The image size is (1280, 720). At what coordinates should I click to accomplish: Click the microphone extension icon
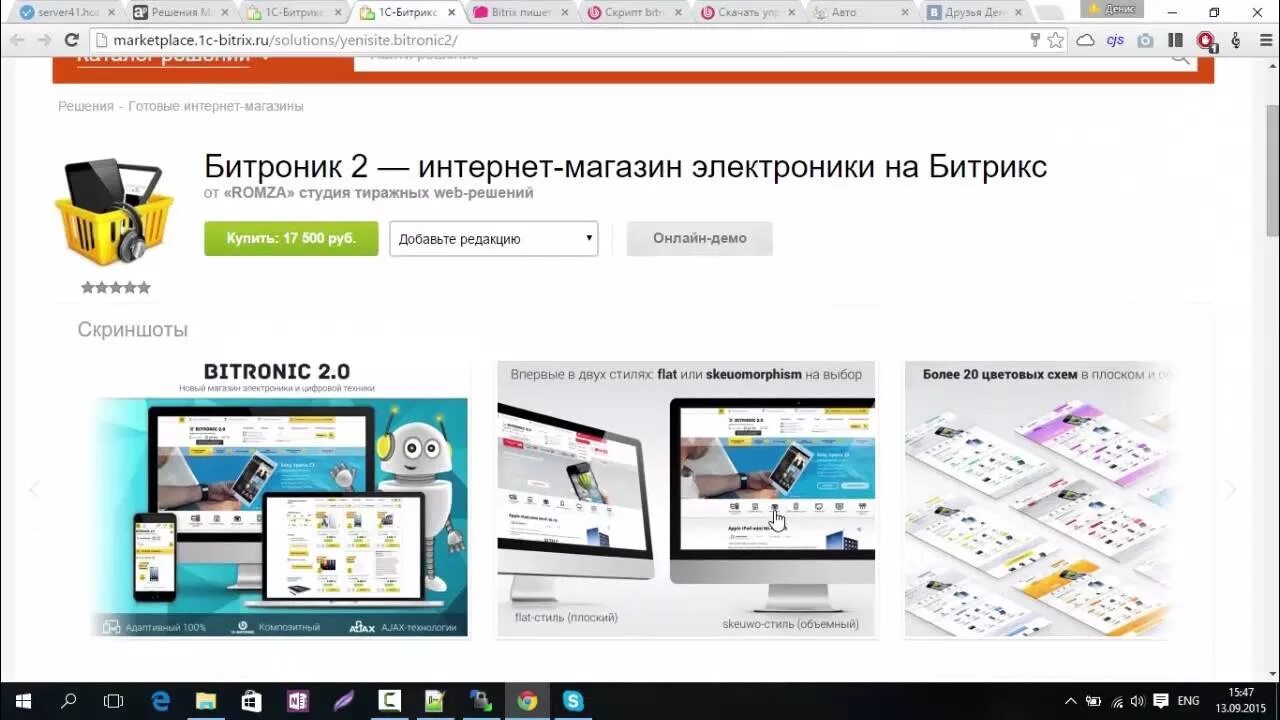pyautogui.click(x=1236, y=40)
